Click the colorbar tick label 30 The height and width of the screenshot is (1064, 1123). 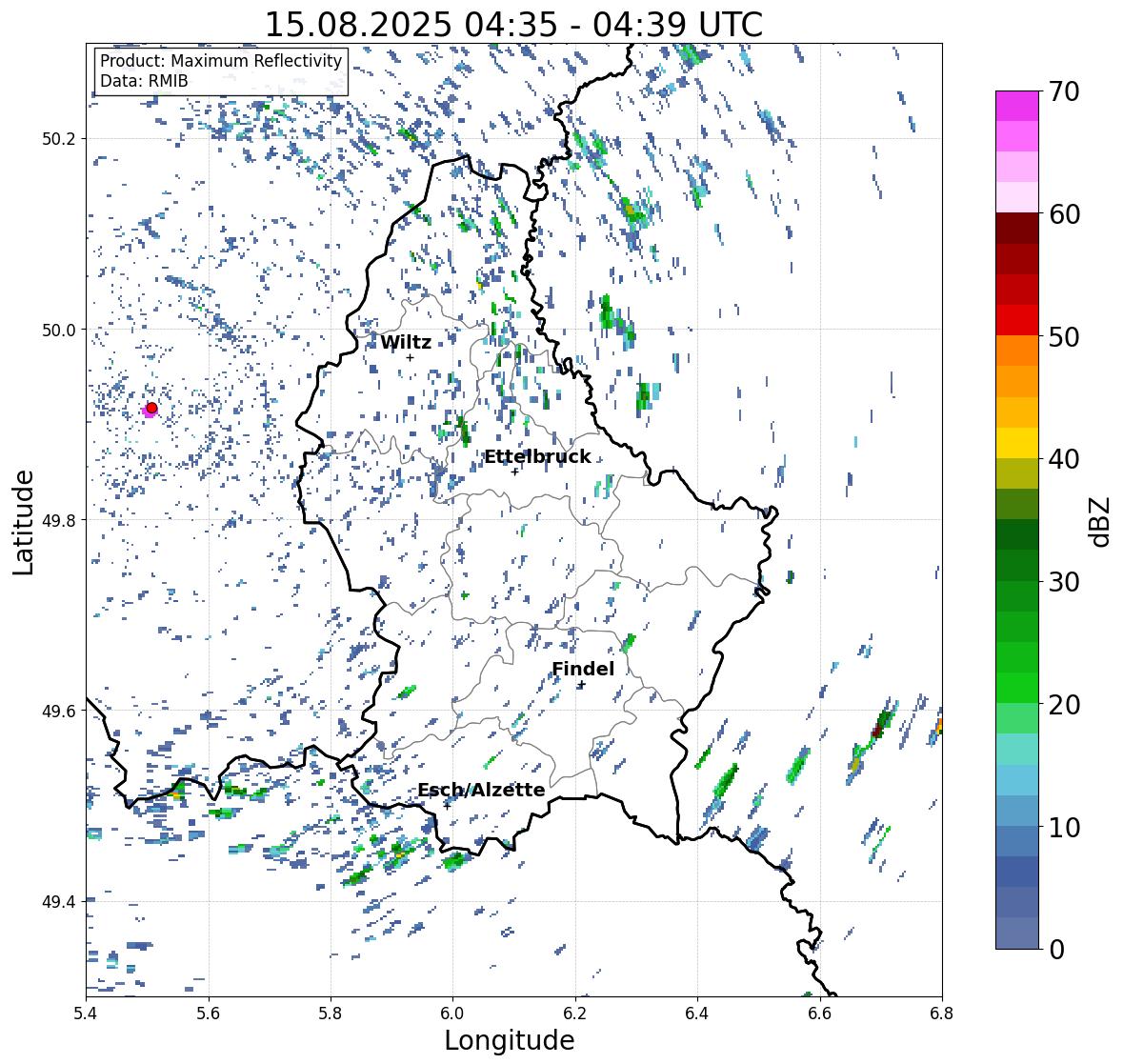pos(1064,582)
